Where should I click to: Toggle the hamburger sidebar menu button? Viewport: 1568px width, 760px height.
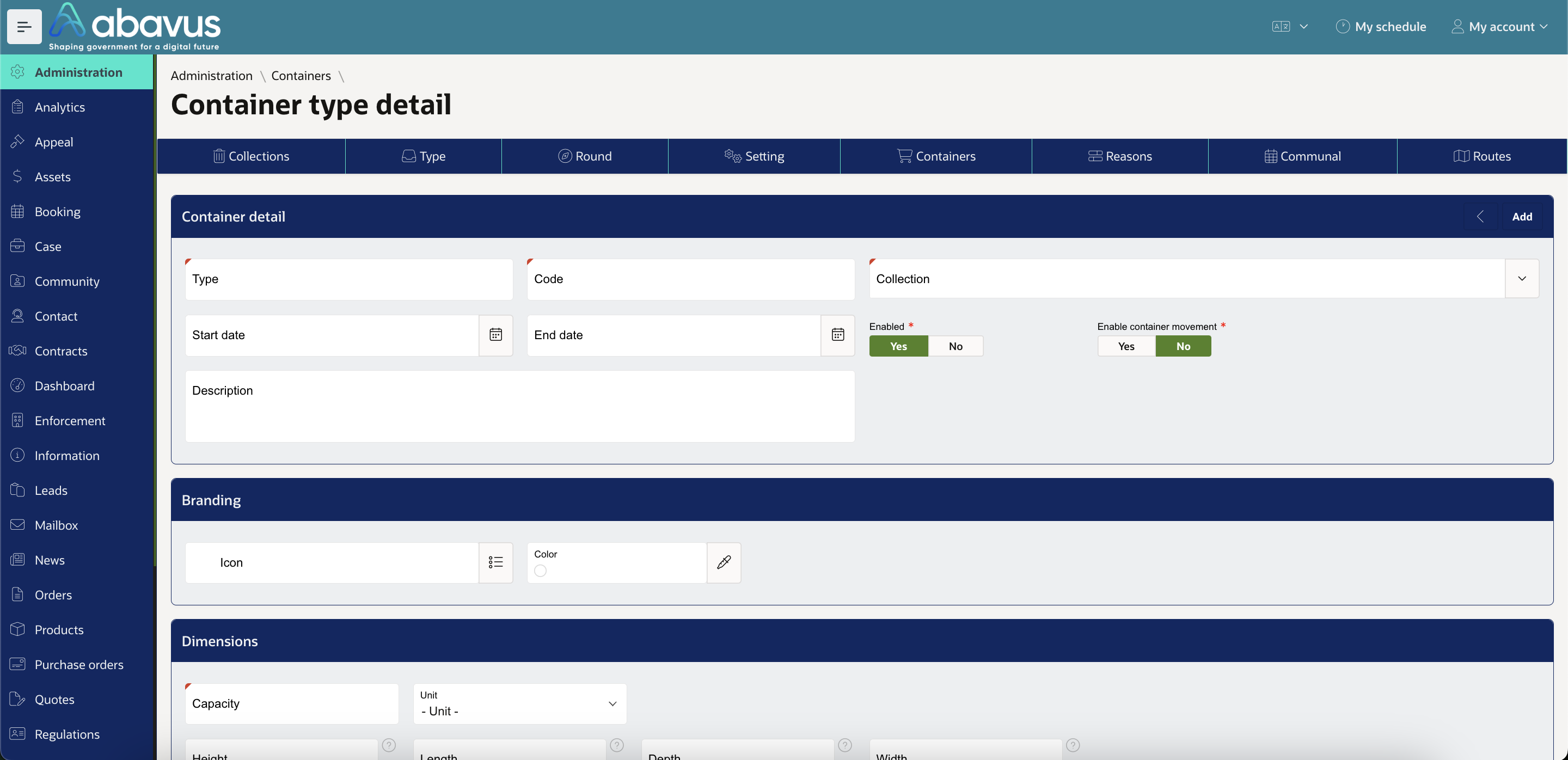[x=24, y=27]
